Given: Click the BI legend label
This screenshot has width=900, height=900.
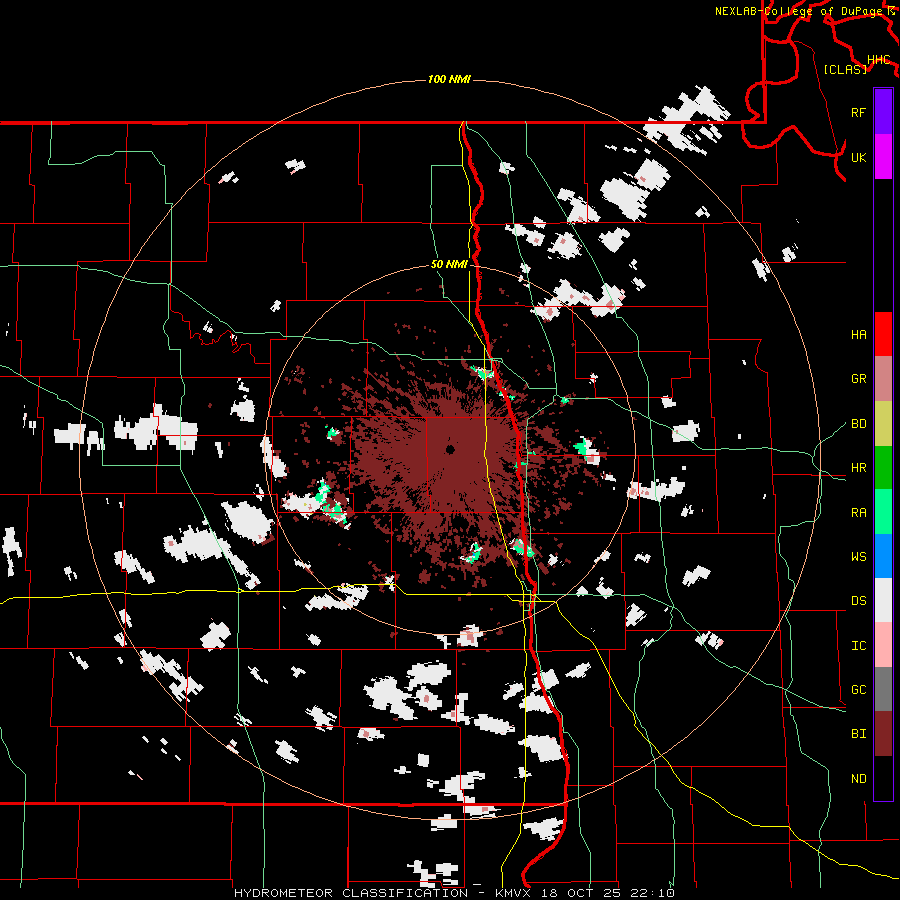Looking at the screenshot, I should coord(858,734).
